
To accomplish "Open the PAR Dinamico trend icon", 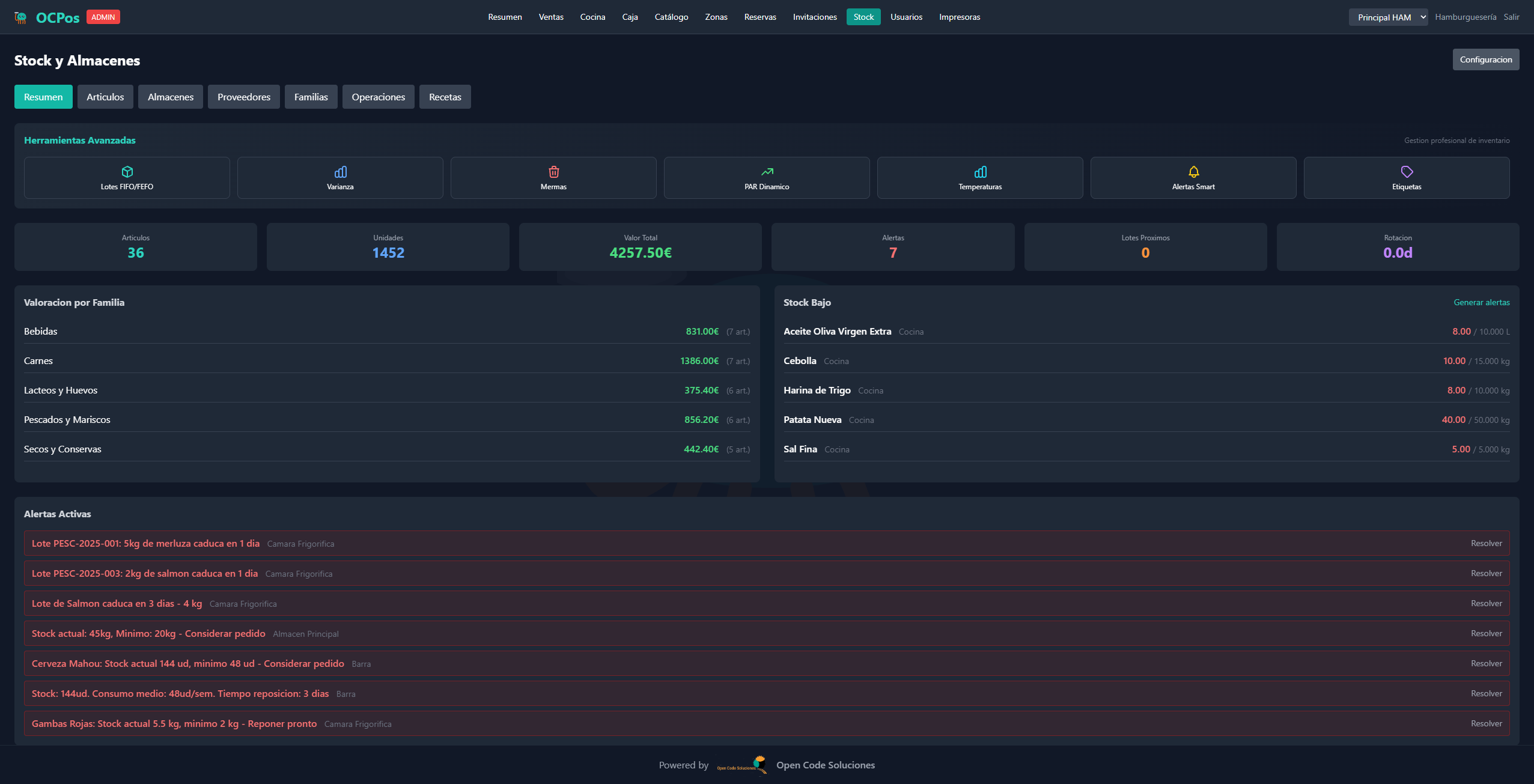I will point(767,172).
